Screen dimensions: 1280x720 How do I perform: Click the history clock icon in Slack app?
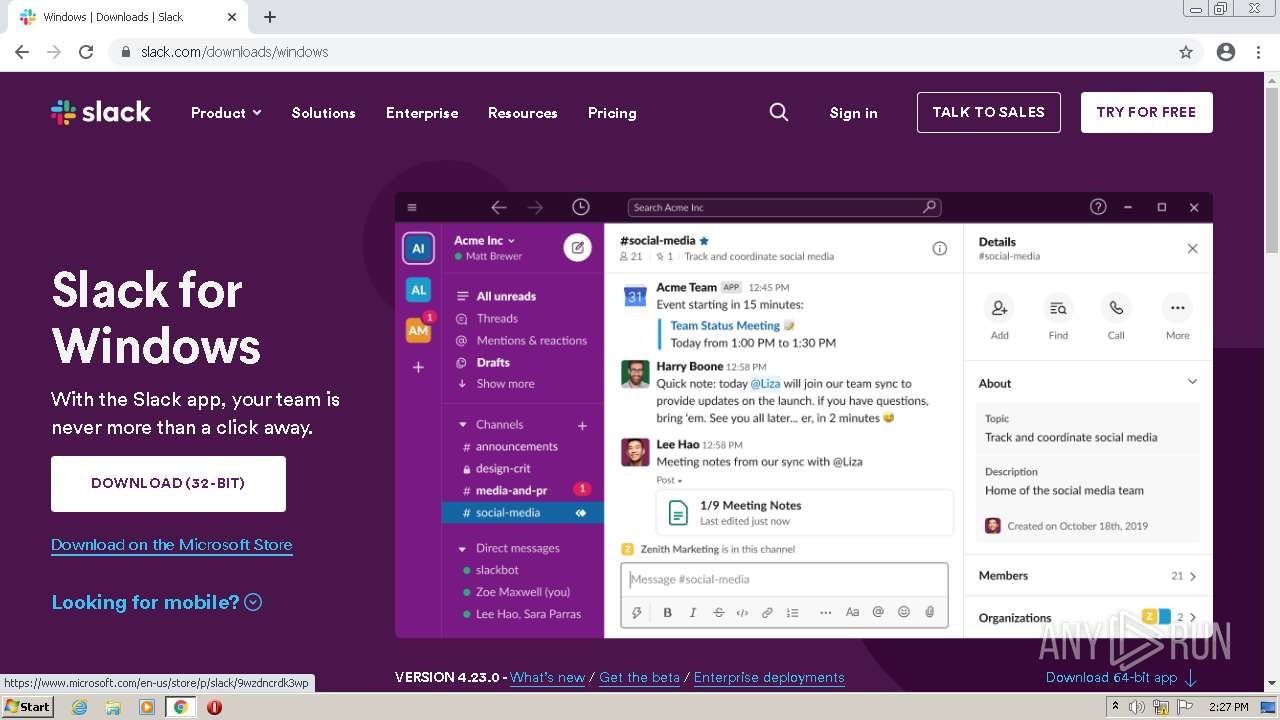580,207
